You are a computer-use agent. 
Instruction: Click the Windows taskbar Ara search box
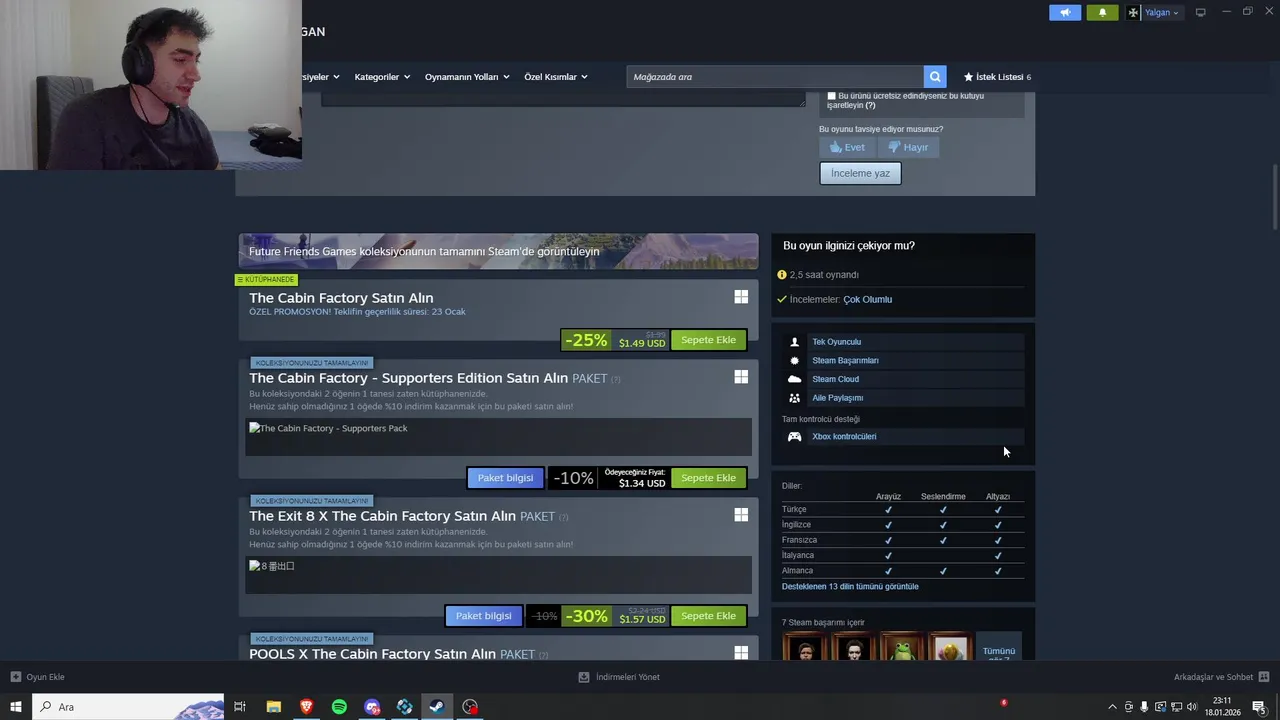coord(128,707)
